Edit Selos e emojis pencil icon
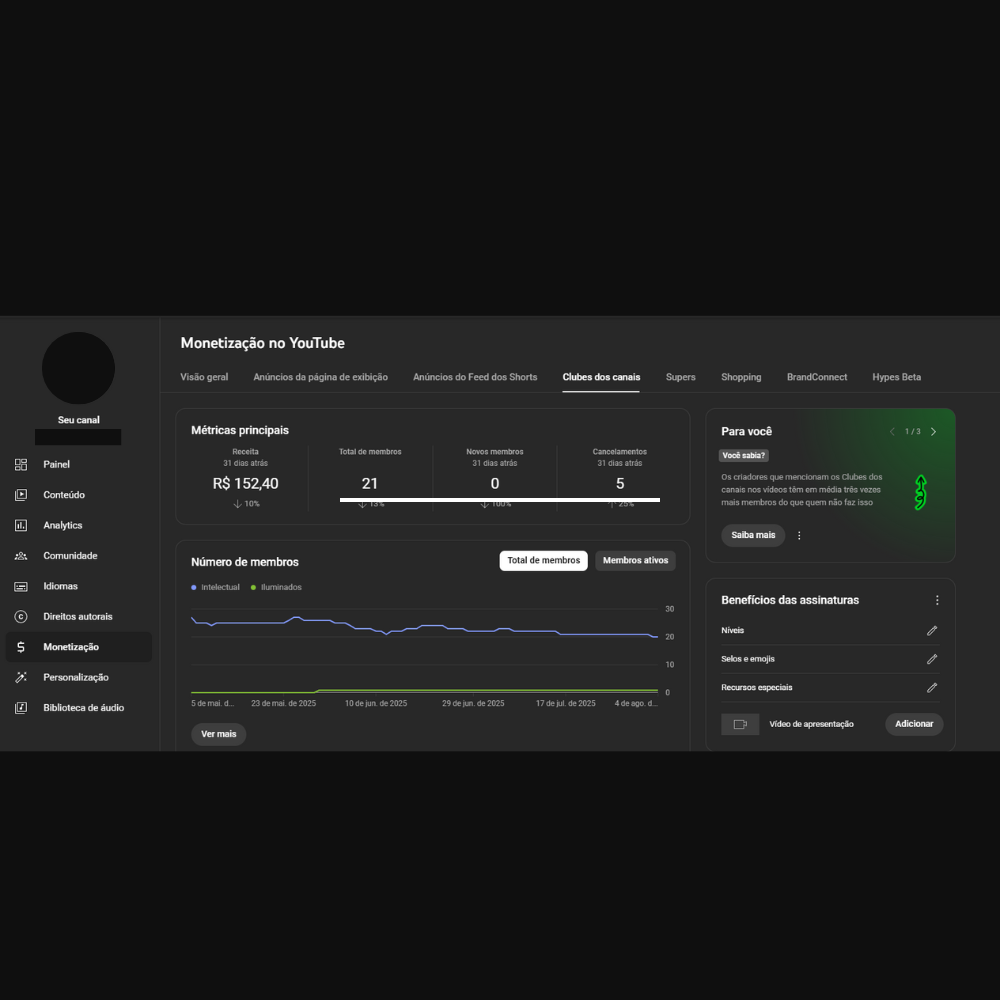 click(932, 659)
